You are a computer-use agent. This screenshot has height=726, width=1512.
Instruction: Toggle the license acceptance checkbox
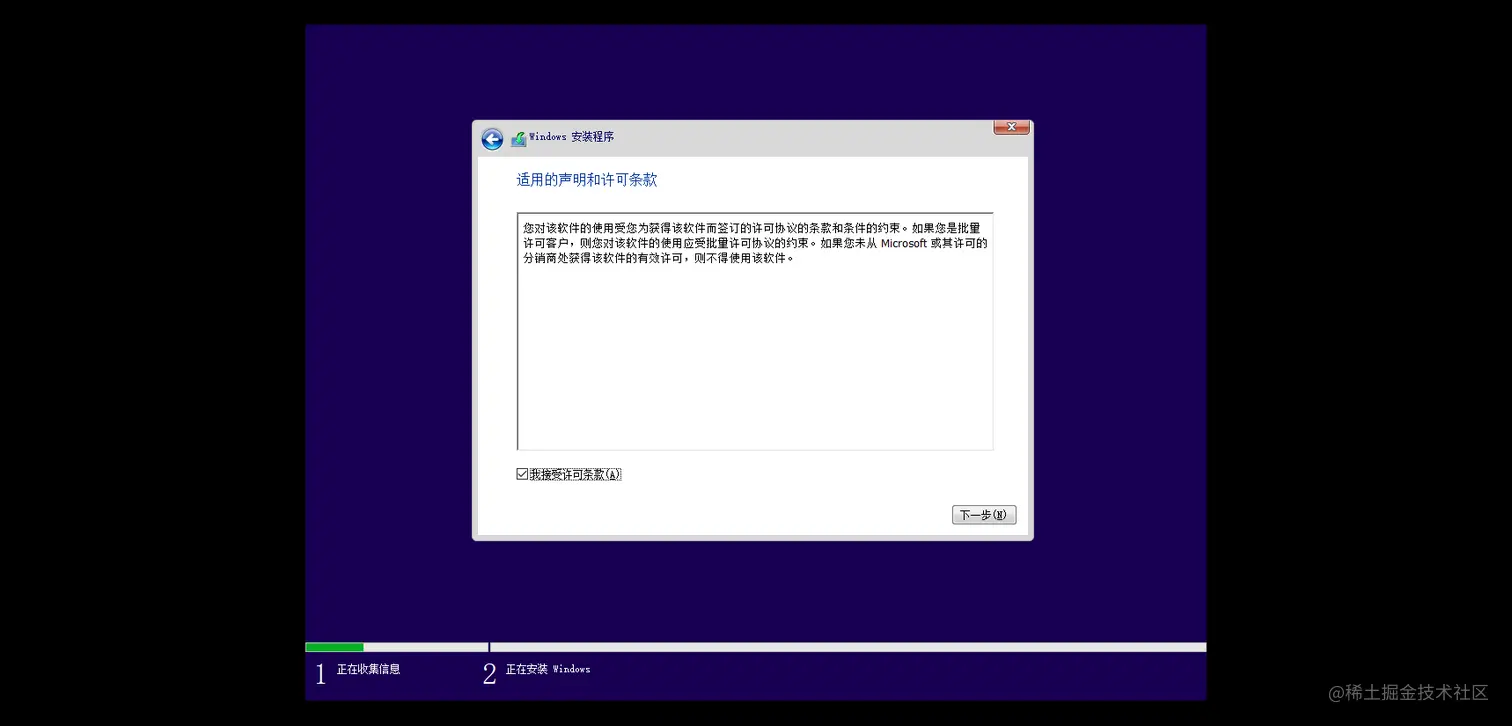522,473
